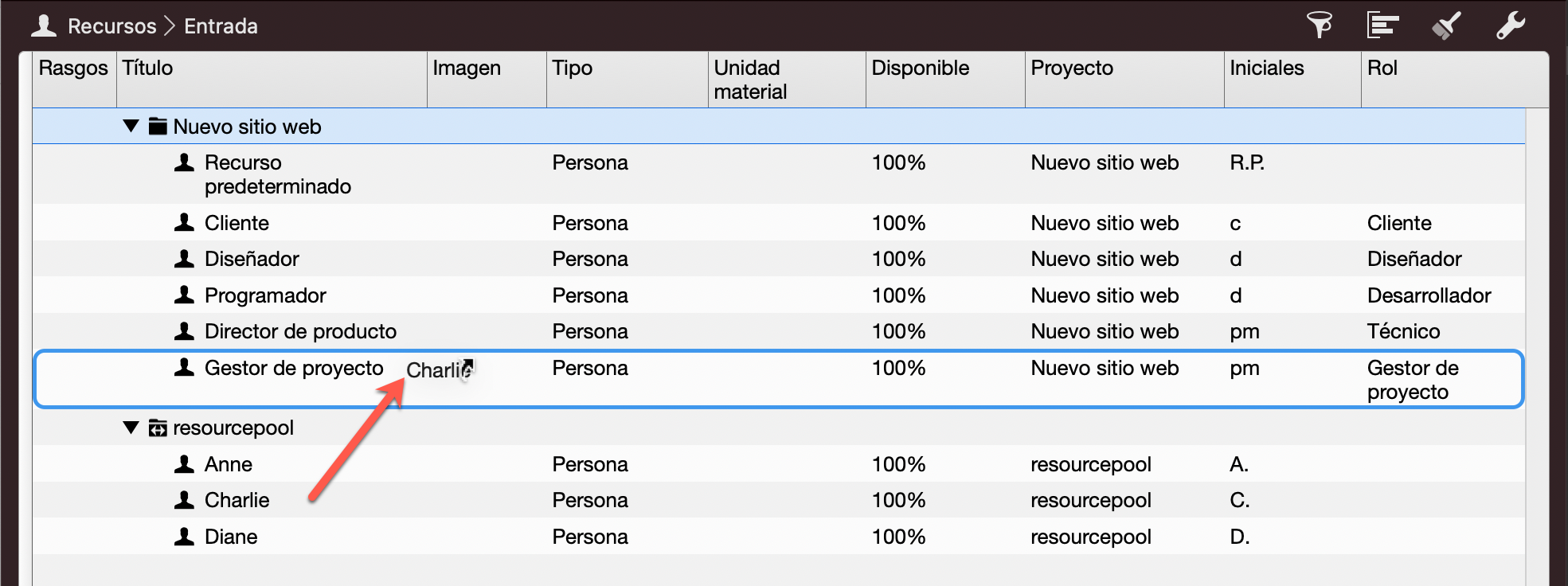Open the wrench settings tool
Screen dimensions: 1568x586
(1511, 25)
